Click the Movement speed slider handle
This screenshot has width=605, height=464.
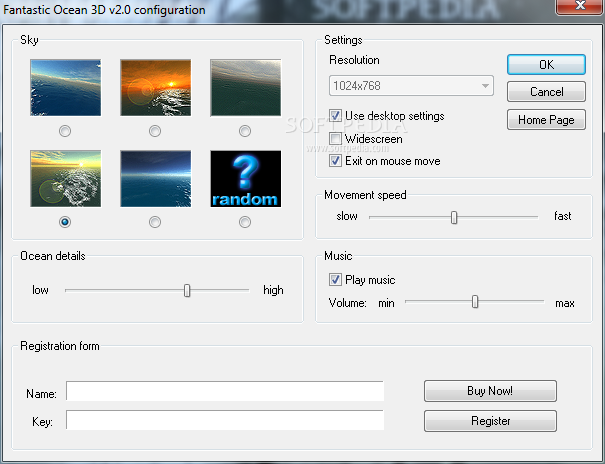tap(454, 218)
